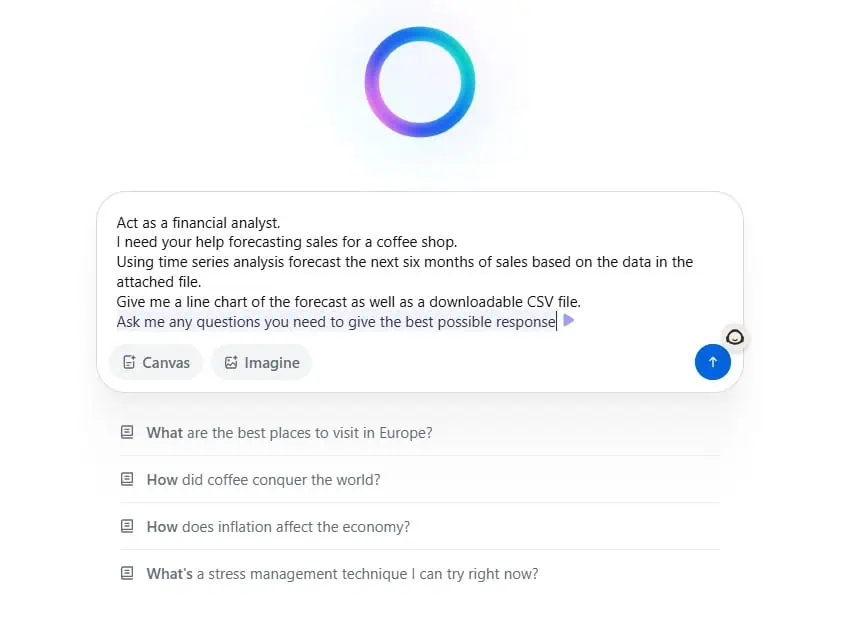
Task: Click the purple triangle icon after the prompt text
Action: (x=569, y=321)
